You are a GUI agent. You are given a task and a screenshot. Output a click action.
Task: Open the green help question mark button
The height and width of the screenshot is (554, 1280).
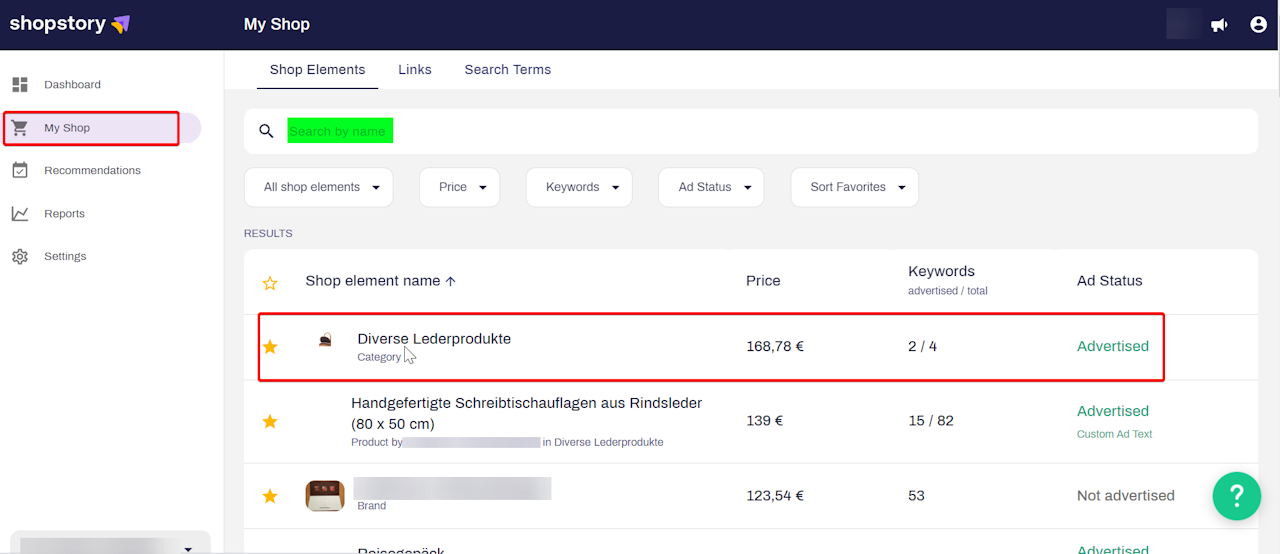pyautogui.click(x=1236, y=495)
